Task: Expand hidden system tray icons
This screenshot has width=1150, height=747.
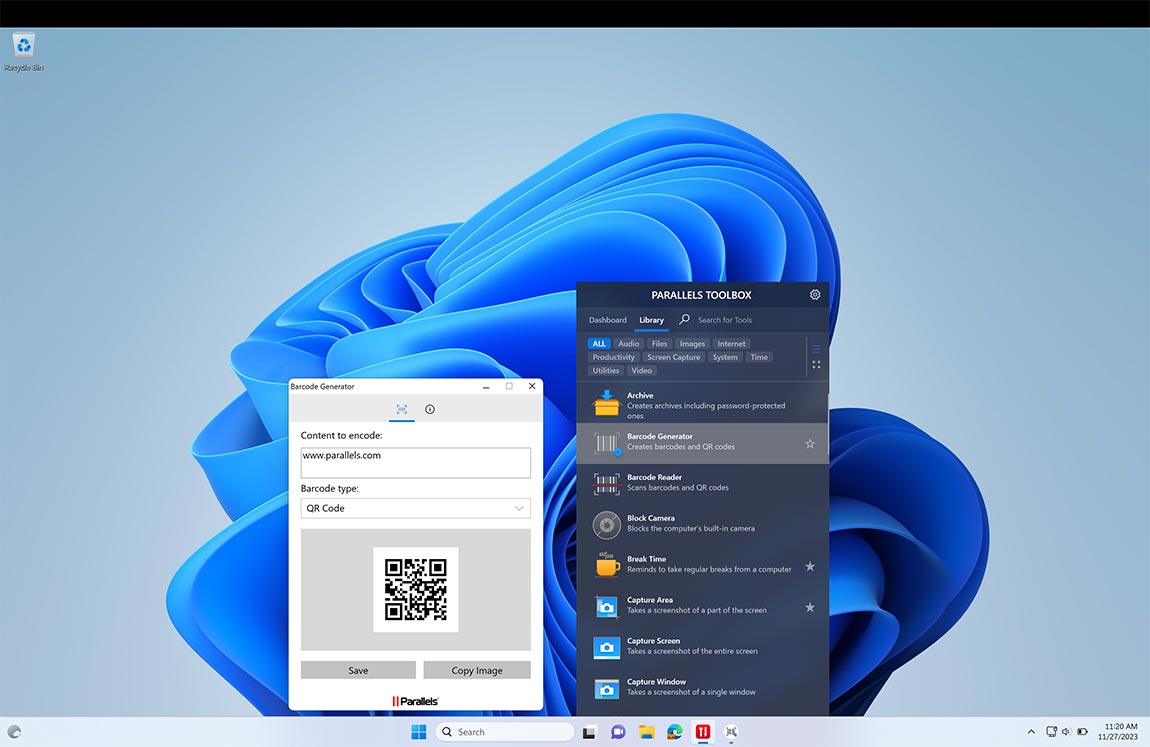Action: [x=1030, y=731]
